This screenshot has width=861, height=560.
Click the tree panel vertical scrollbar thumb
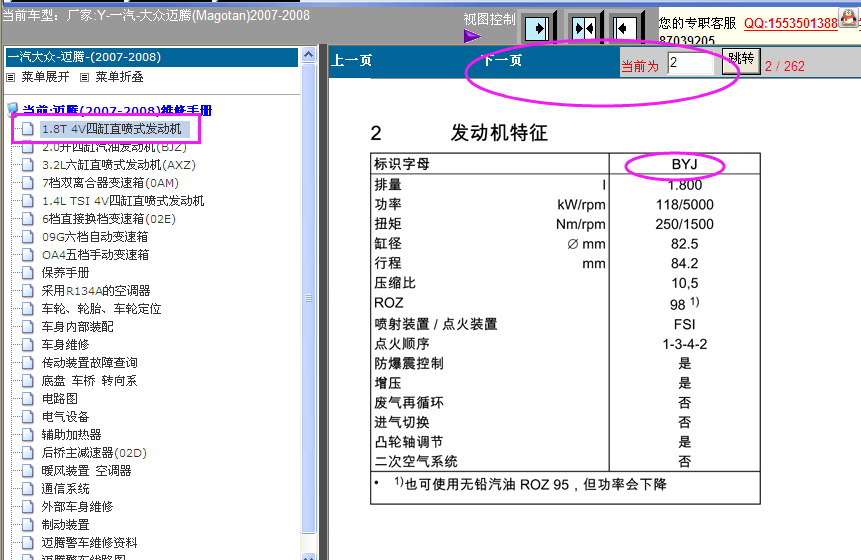pyautogui.click(x=309, y=298)
